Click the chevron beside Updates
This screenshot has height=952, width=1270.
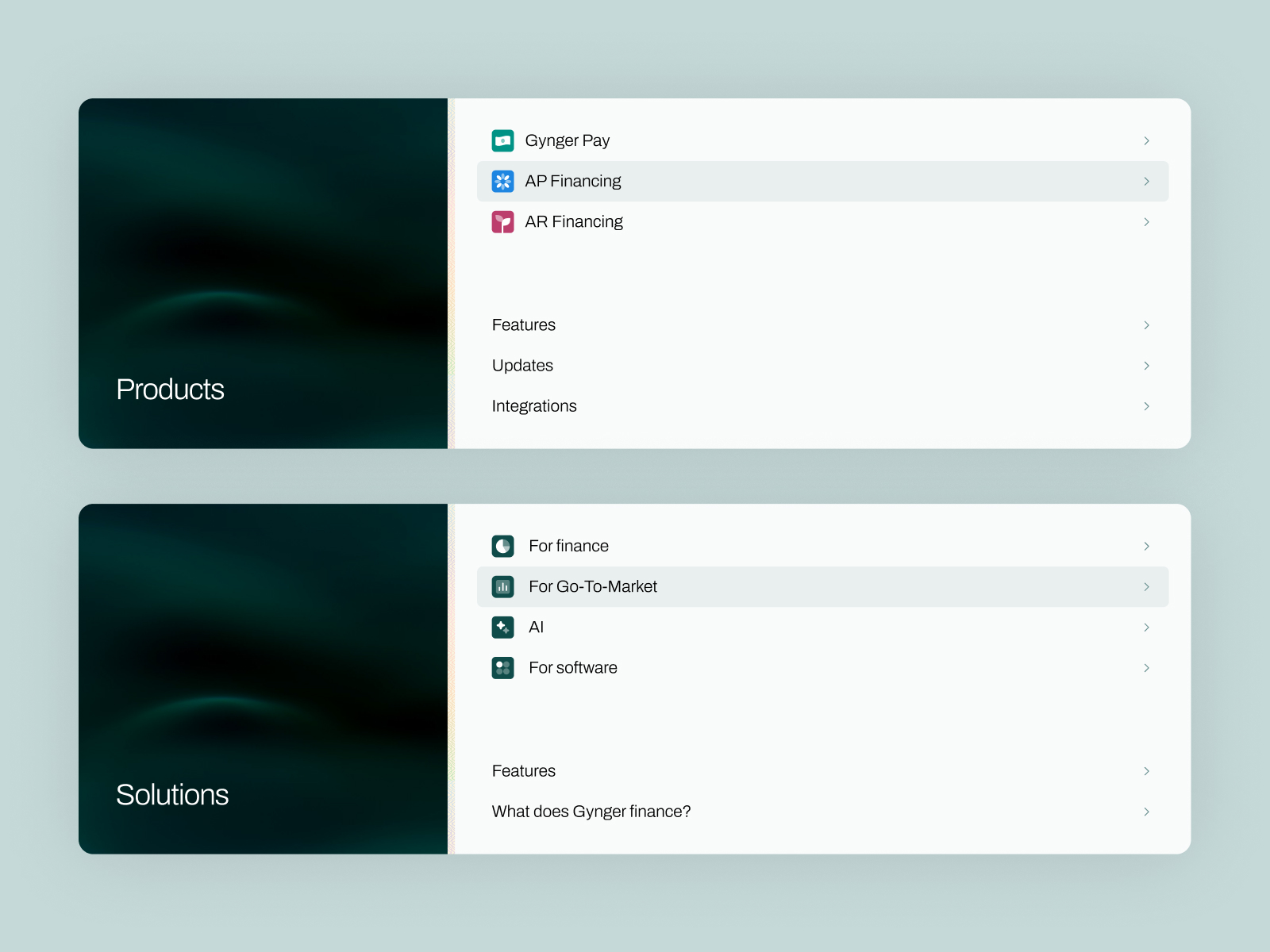(x=1146, y=365)
